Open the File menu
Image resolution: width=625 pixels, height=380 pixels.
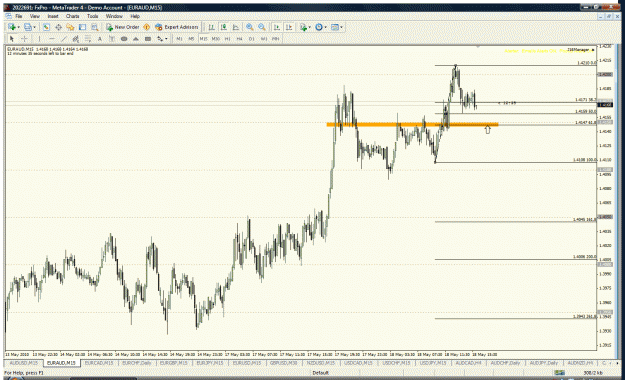click(19, 16)
